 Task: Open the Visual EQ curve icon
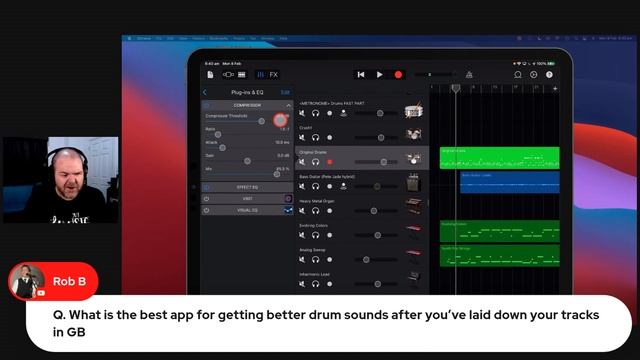point(288,210)
